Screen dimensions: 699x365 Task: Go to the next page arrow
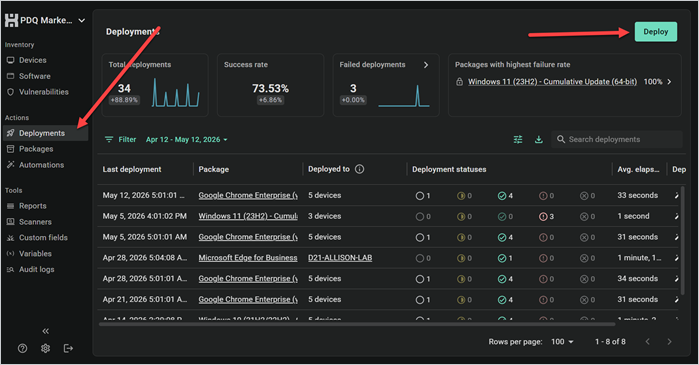pyautogui.click(x=669, y=342)
